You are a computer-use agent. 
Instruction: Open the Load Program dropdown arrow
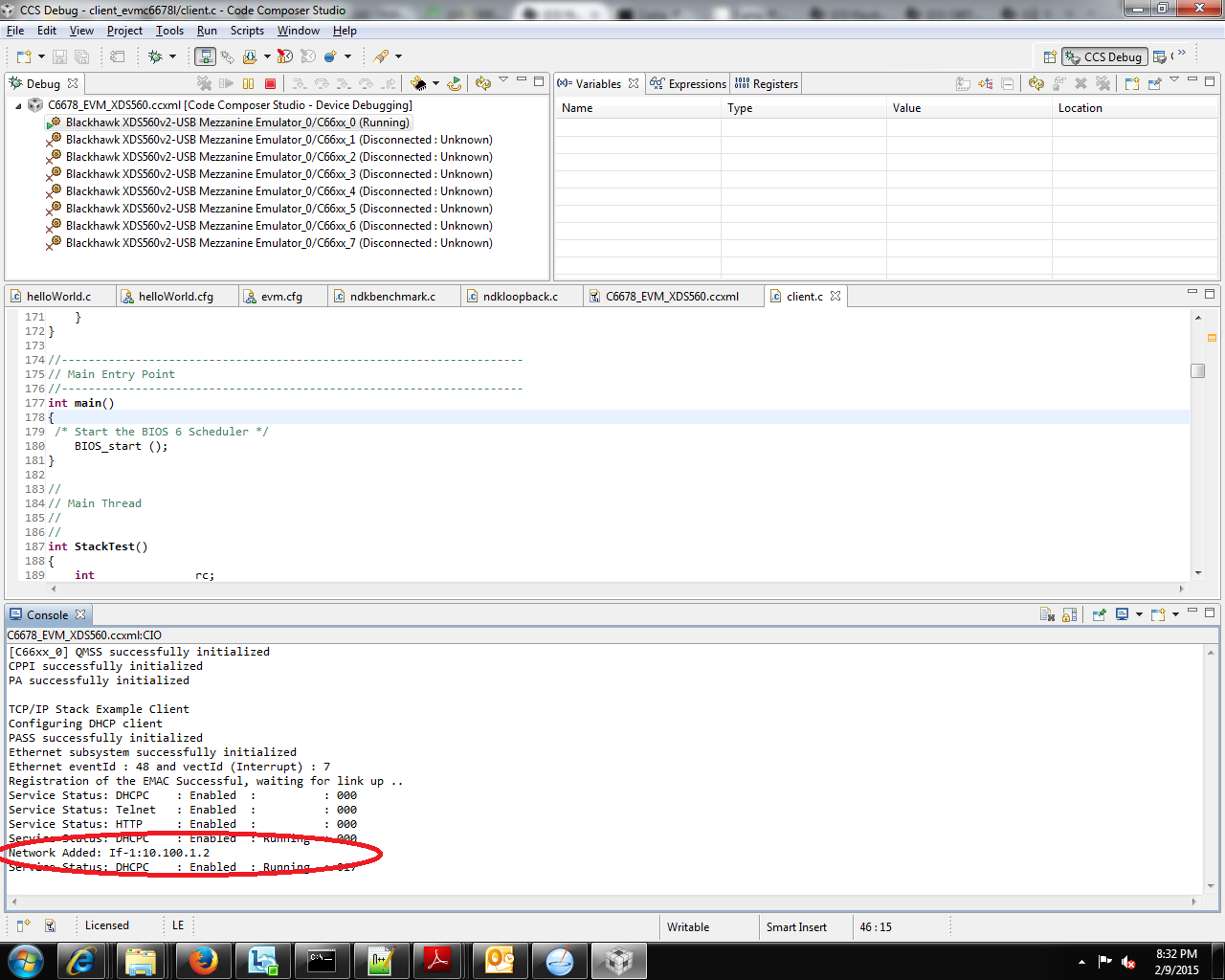(x=267, y=57)
